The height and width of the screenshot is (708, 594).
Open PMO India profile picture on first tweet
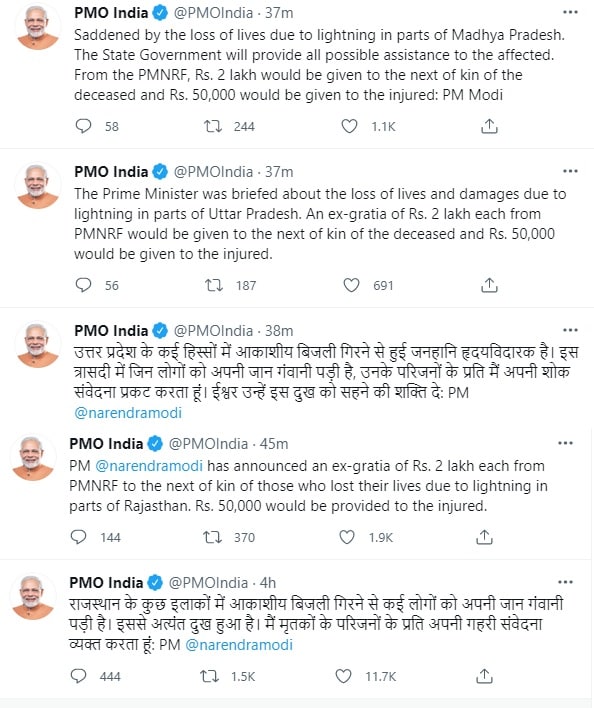[38, 26]
